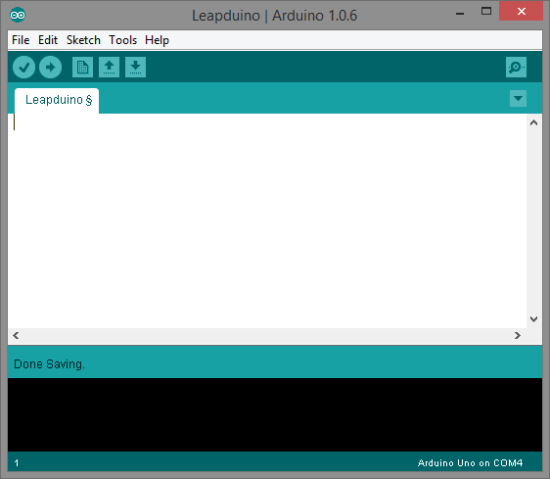Open the Sketch menu
This screenshot has width=550, height=479.
(83, 40)
